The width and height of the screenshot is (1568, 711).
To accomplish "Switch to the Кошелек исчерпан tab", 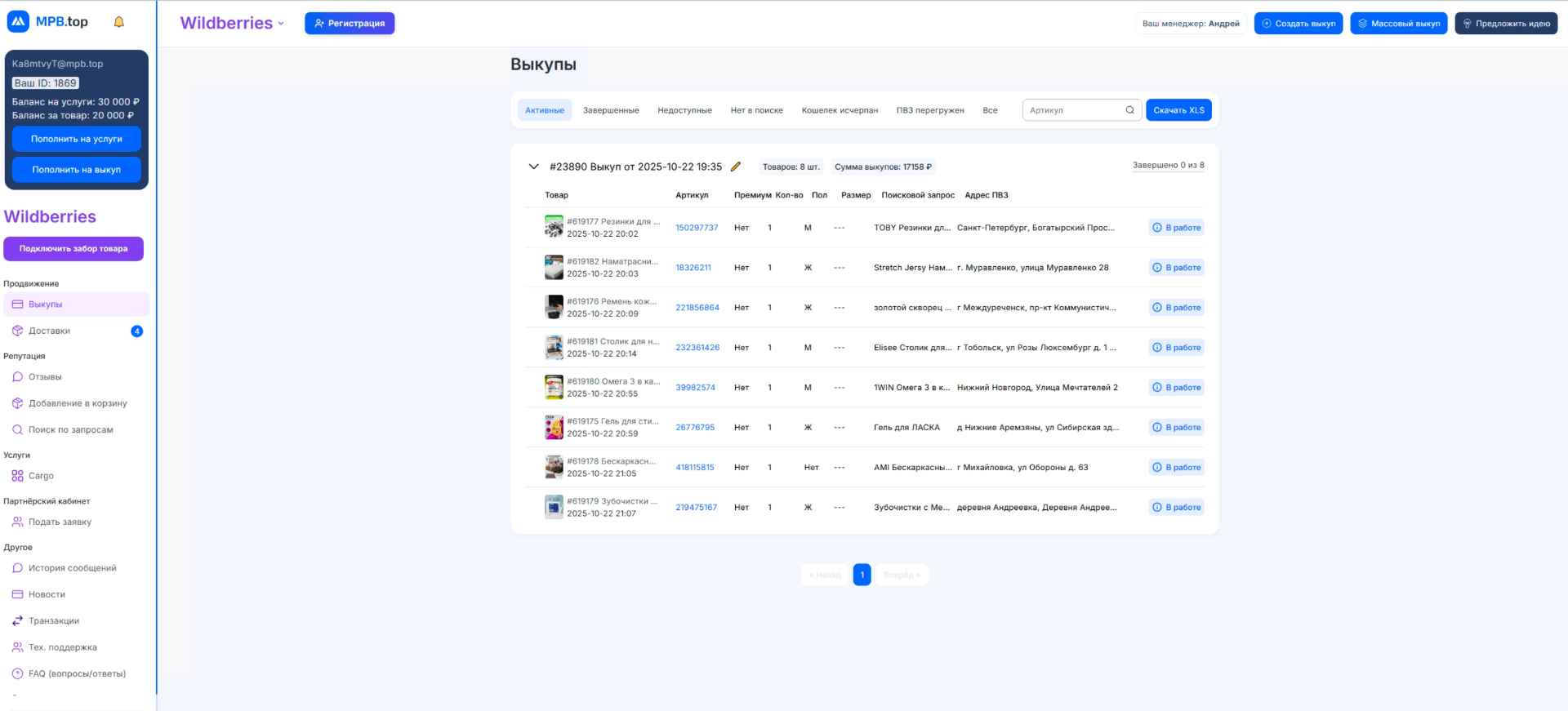I will pos(840,110).
